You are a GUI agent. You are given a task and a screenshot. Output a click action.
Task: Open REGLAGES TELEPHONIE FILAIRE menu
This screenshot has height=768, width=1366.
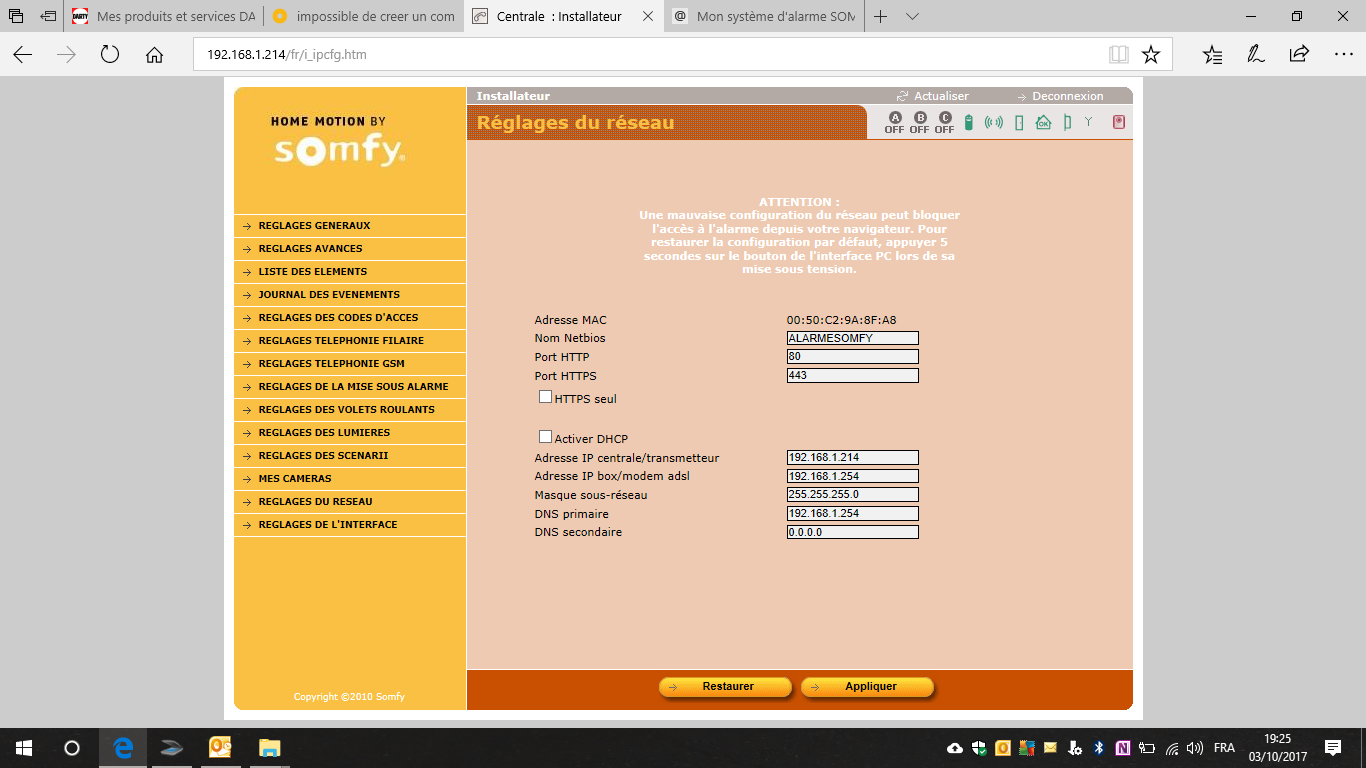pos(350,341)
